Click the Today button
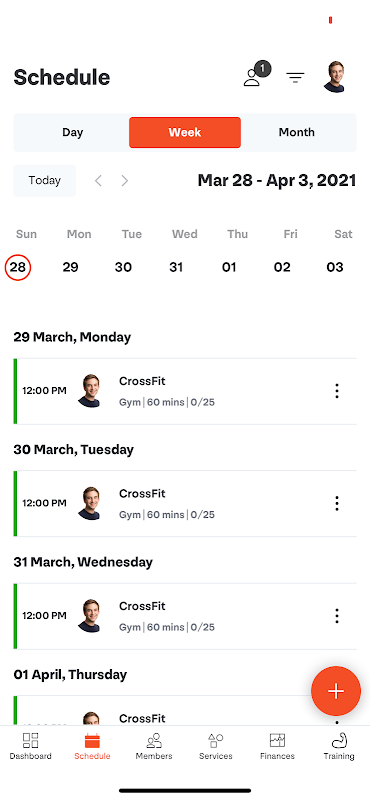Image resolution: width=370 pixels, height=800 pixels. [44, 181]
